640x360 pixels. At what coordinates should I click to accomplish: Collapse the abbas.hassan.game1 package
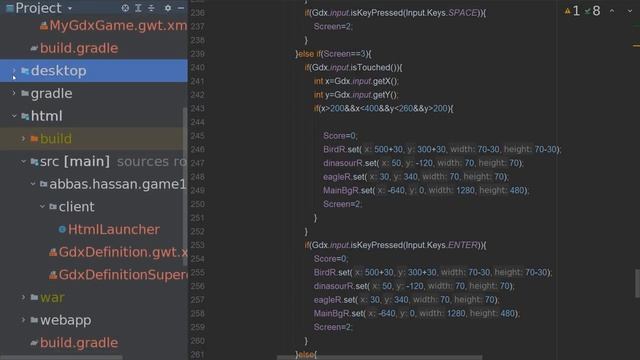pos(33,184)
